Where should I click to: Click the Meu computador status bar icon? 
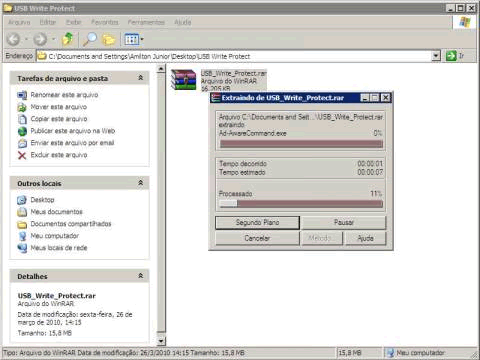point(390,353)
